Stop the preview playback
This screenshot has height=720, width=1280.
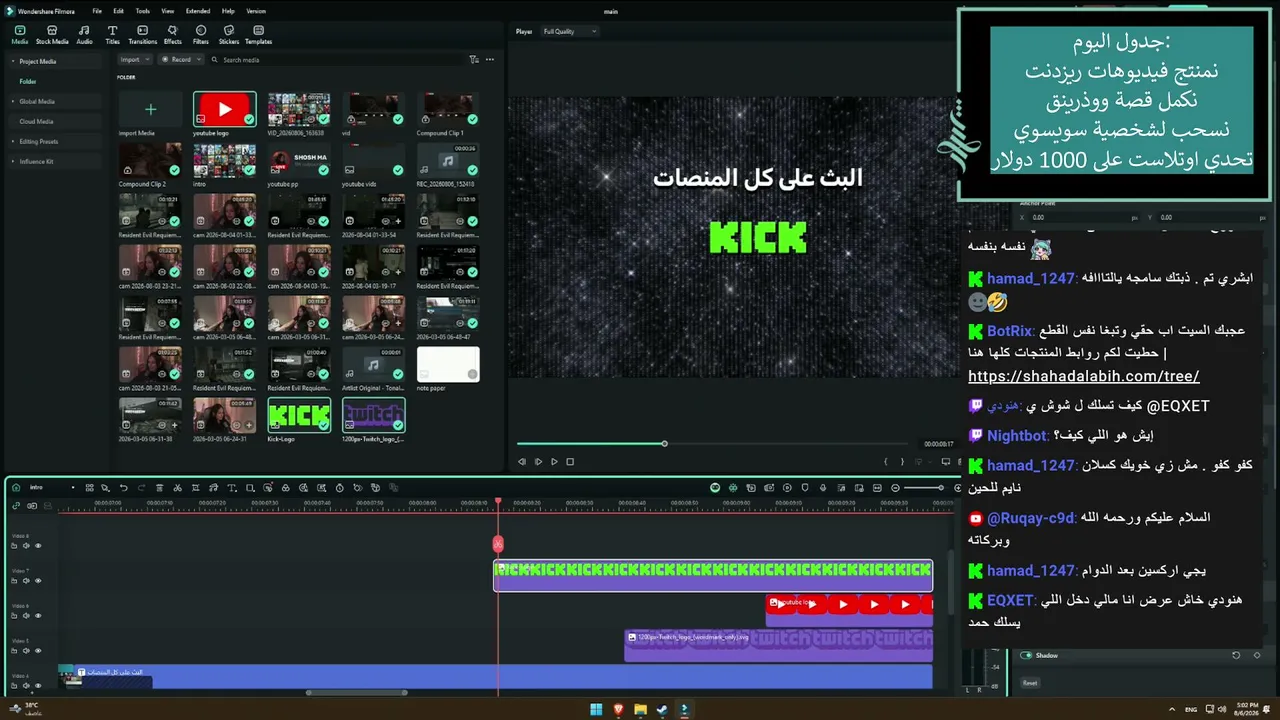(570, 462)
